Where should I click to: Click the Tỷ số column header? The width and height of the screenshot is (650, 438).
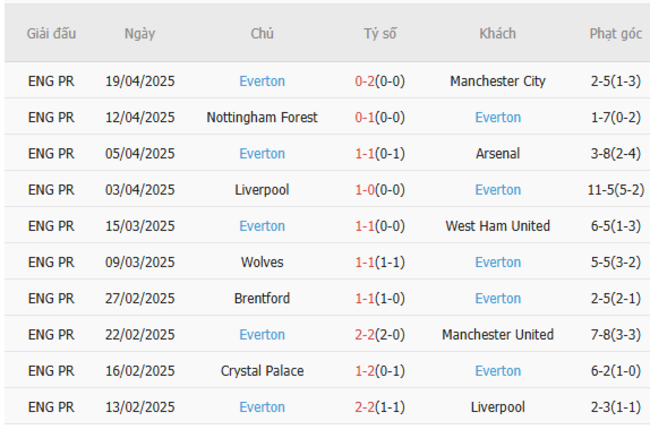click(x=380, y=33)
